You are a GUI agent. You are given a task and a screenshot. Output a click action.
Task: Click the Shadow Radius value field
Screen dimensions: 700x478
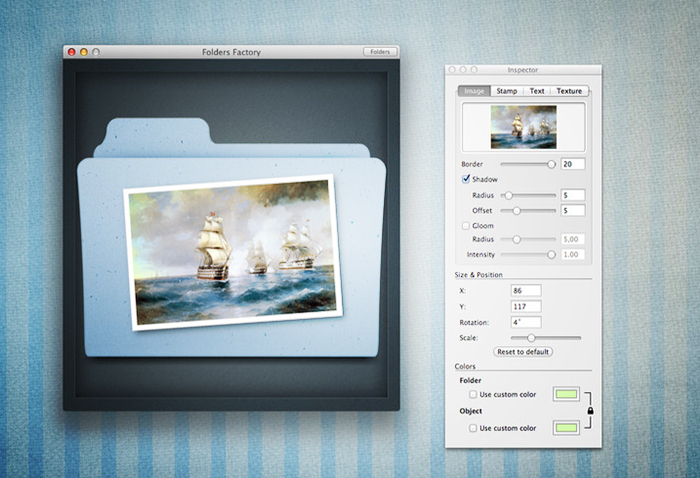(x=573, y=195)
